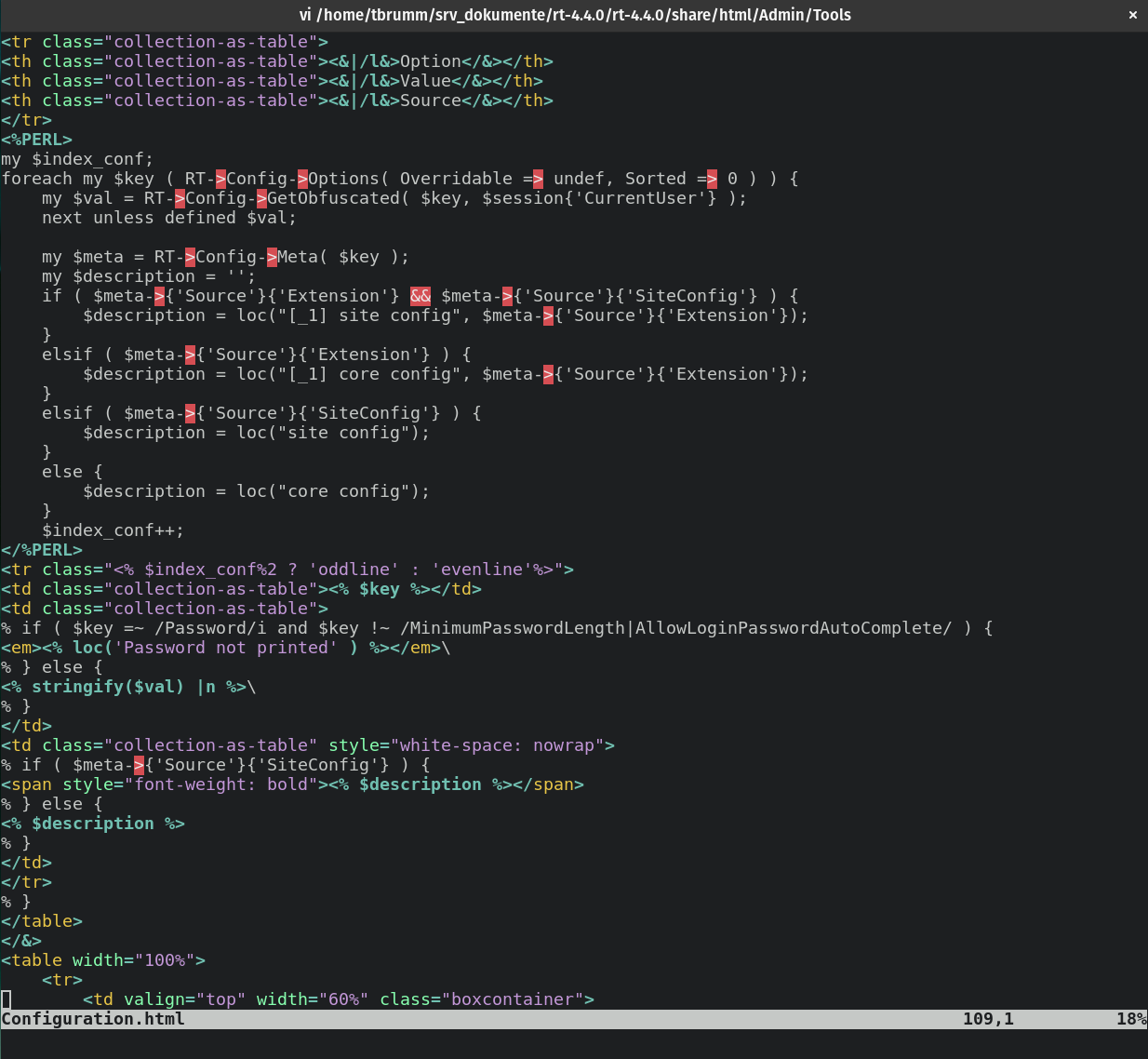1148x1059 pixels.
Task: Click the 'Password not printed' string
Action: click(x=226, y=648)
